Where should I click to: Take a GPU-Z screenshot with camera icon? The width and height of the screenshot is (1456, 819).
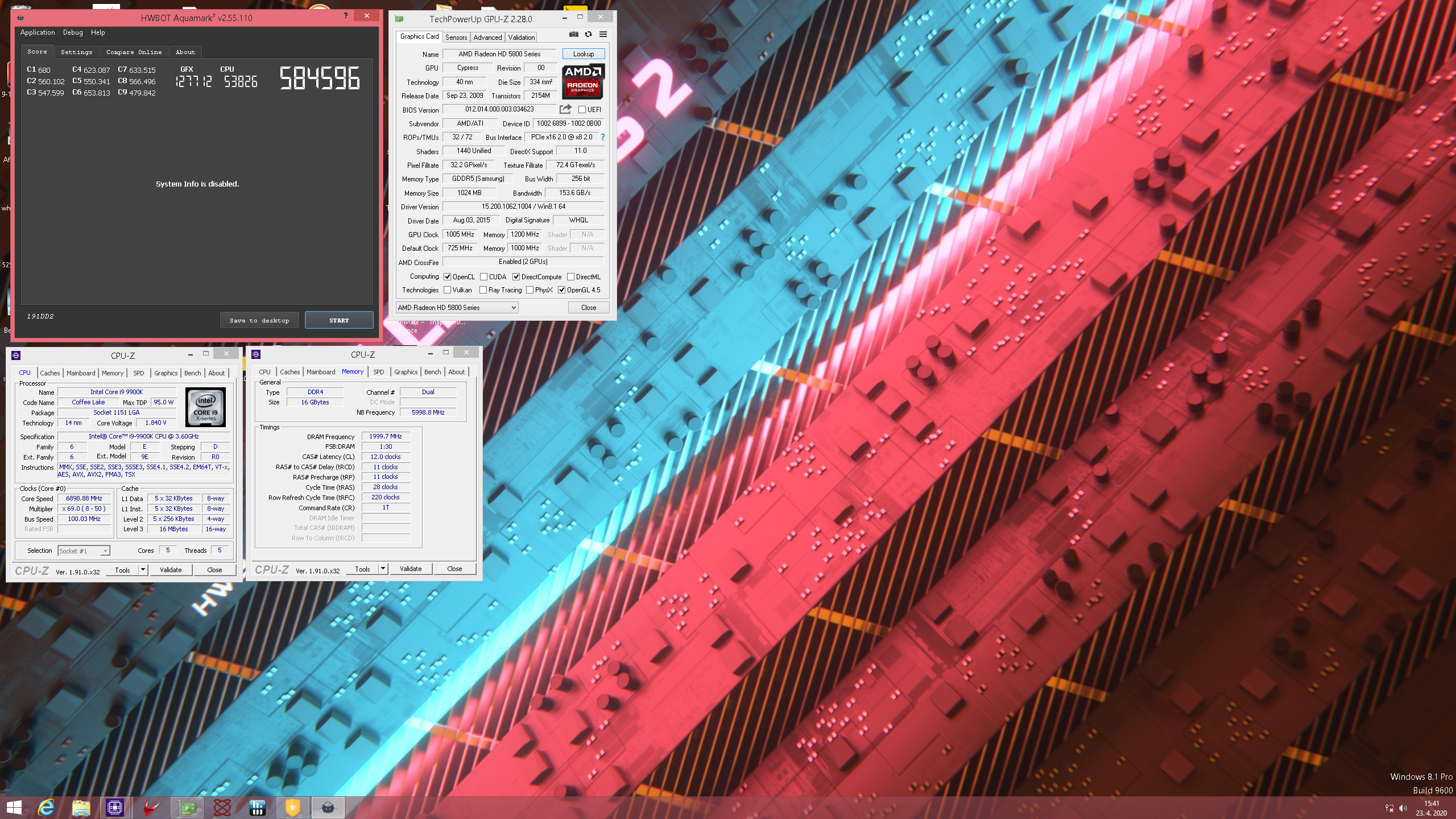(x=574, y=35)
